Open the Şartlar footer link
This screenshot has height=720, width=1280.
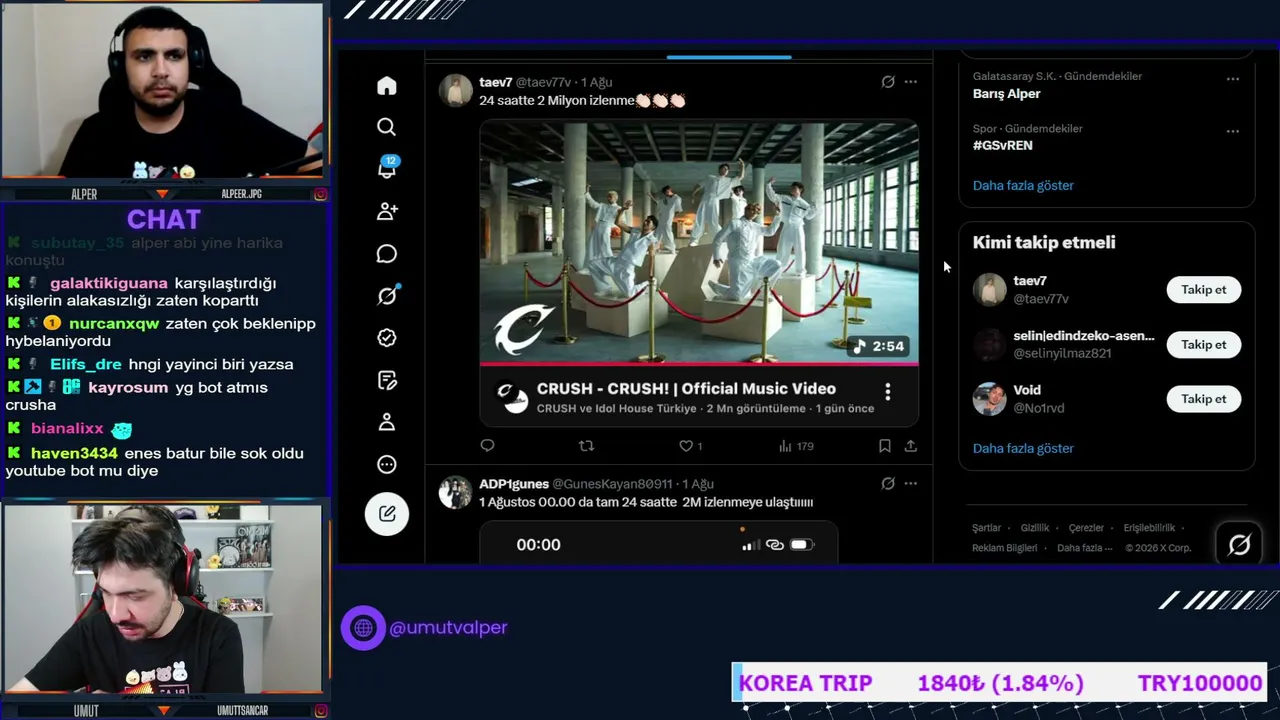(986, 528)
